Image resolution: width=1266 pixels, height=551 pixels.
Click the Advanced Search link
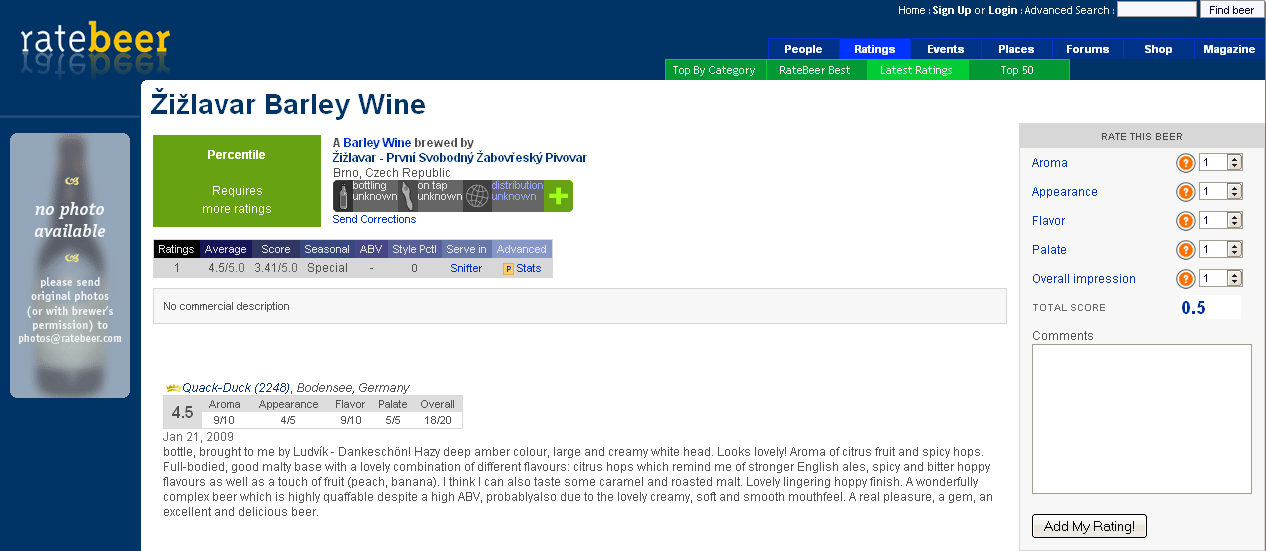click(1067, 10)
